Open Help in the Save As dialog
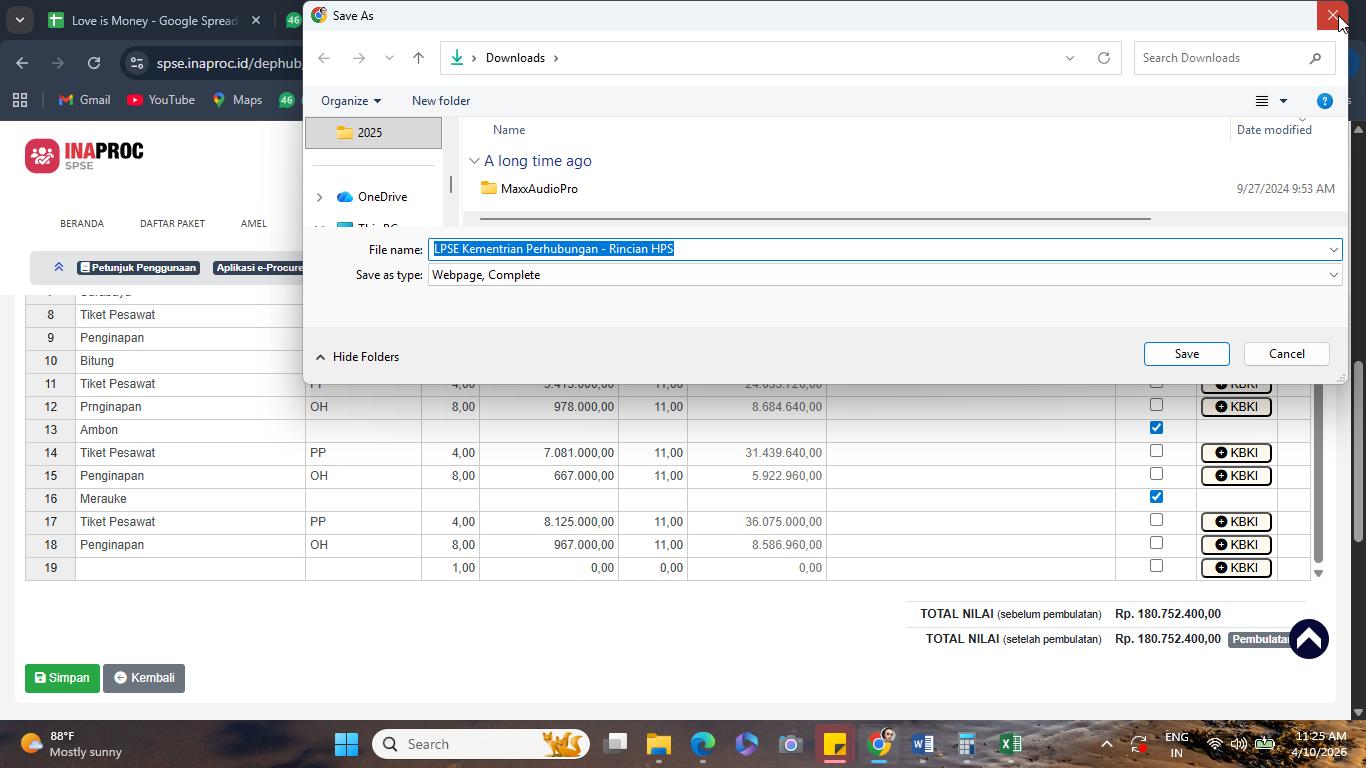 tap(1325, 101)
